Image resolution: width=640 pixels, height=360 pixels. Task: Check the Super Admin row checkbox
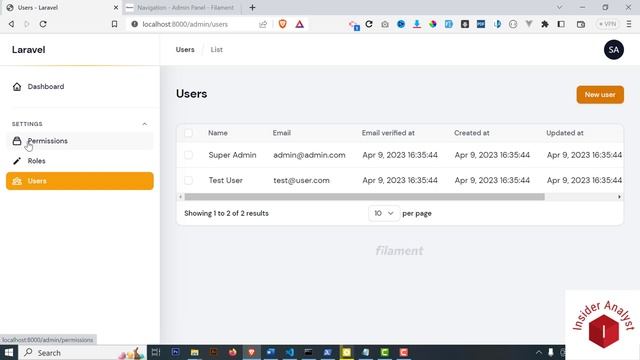click(188, 155)
